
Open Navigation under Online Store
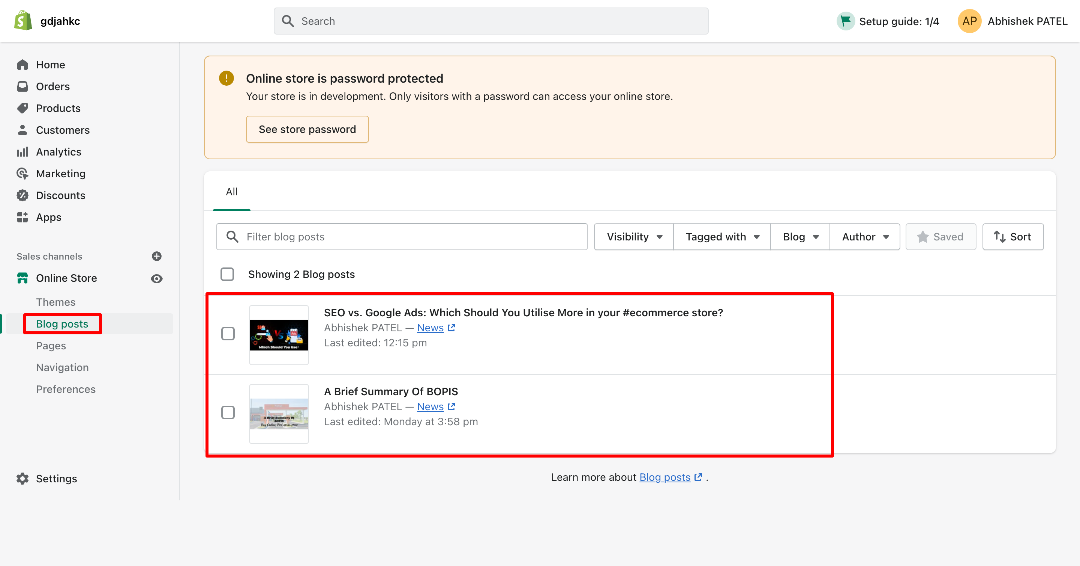[x=62, y=368]
